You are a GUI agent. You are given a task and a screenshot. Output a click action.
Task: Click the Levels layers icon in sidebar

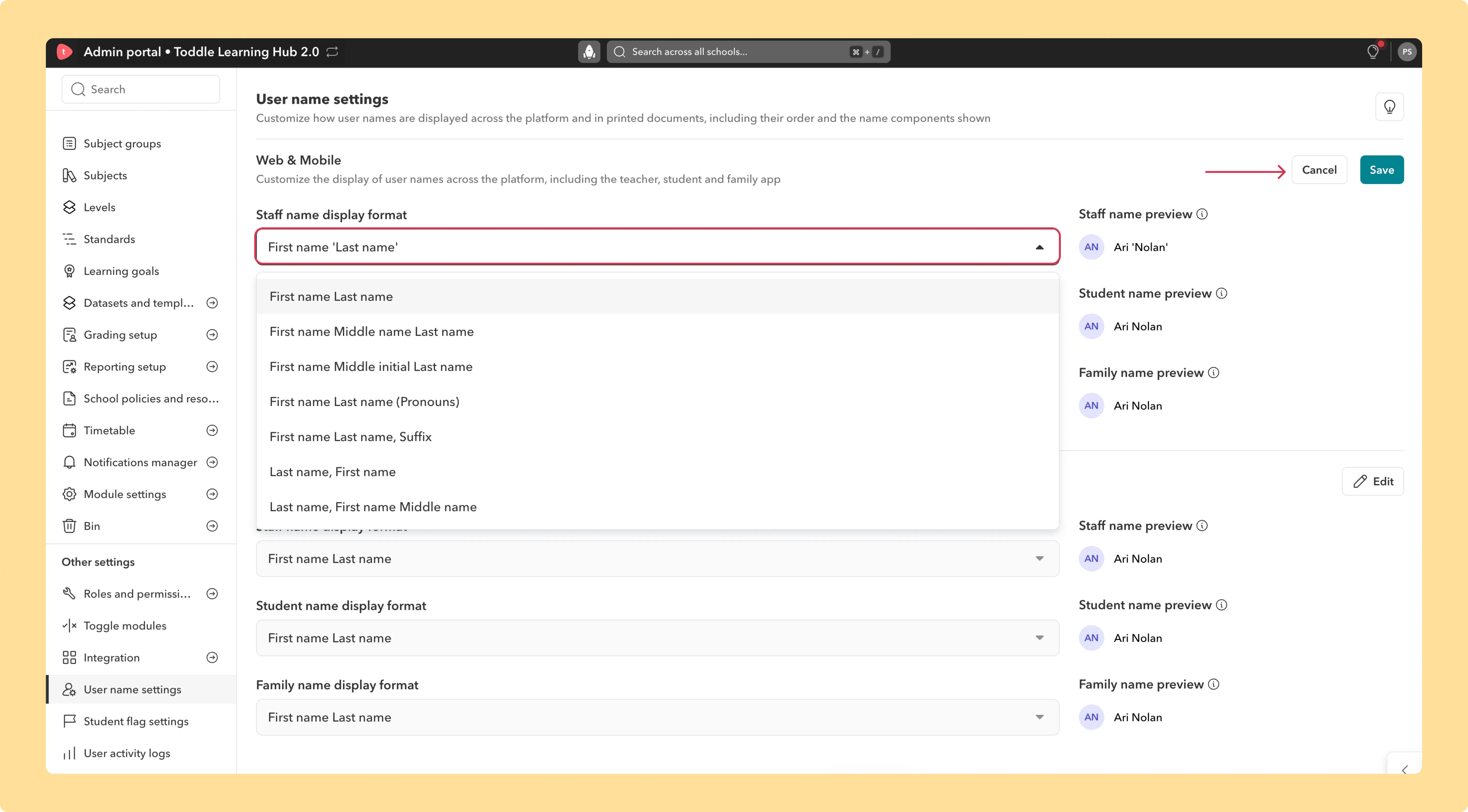(x=70, y=207)
